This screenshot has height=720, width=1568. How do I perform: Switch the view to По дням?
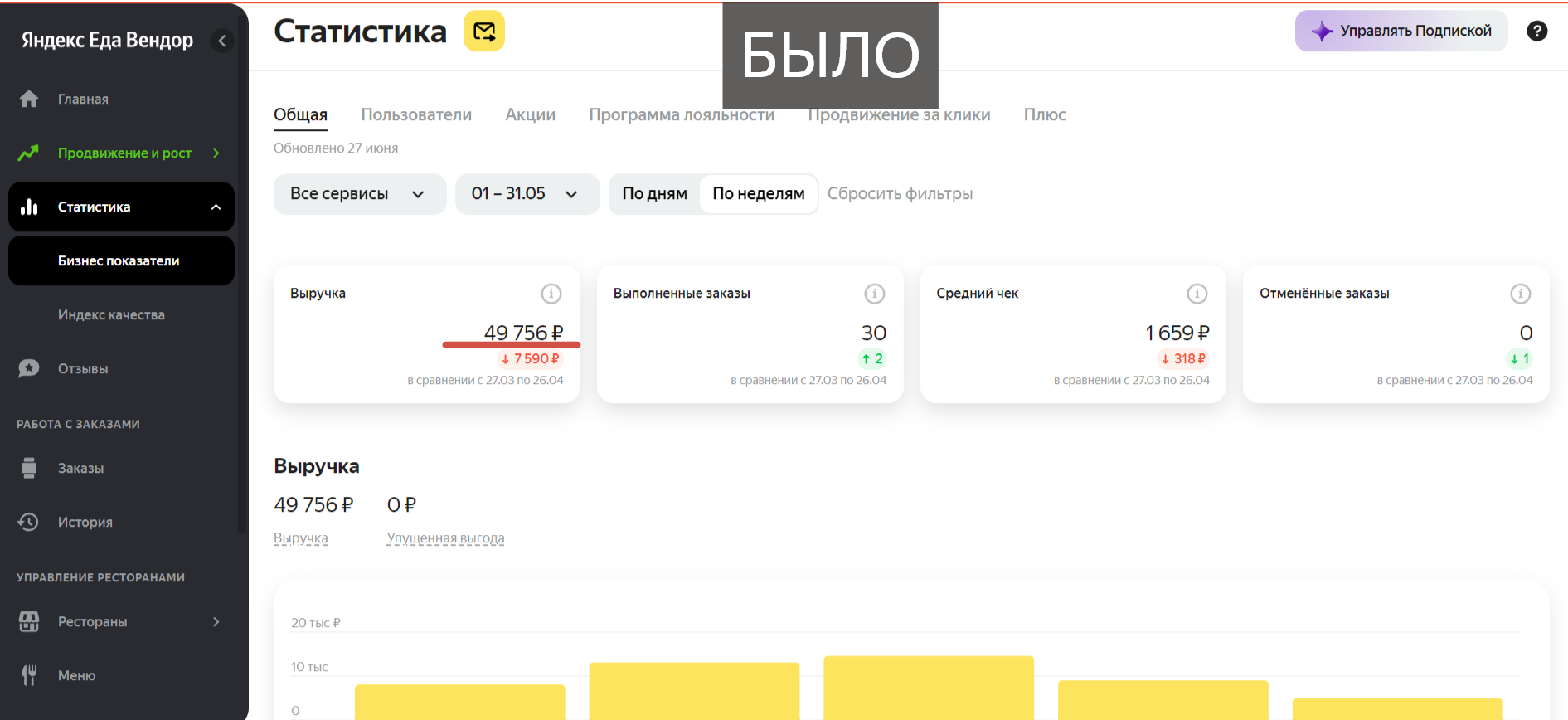pyautogui.click(x=655, y=193)
